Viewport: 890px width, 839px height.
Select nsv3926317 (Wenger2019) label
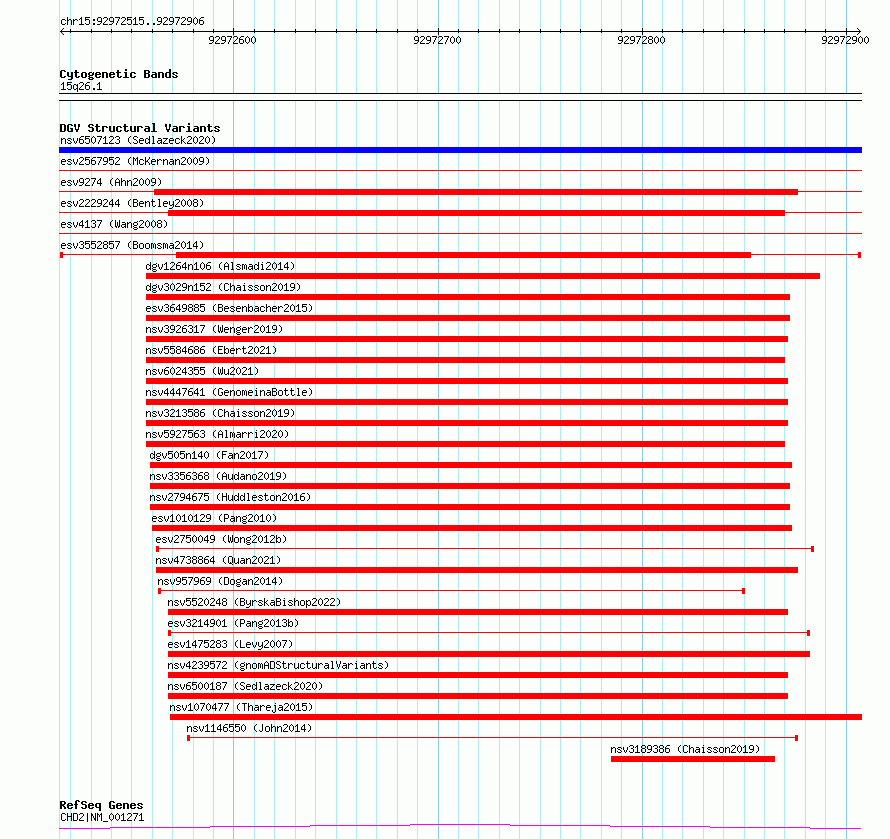pyautogui.click(x=214, y=329)
